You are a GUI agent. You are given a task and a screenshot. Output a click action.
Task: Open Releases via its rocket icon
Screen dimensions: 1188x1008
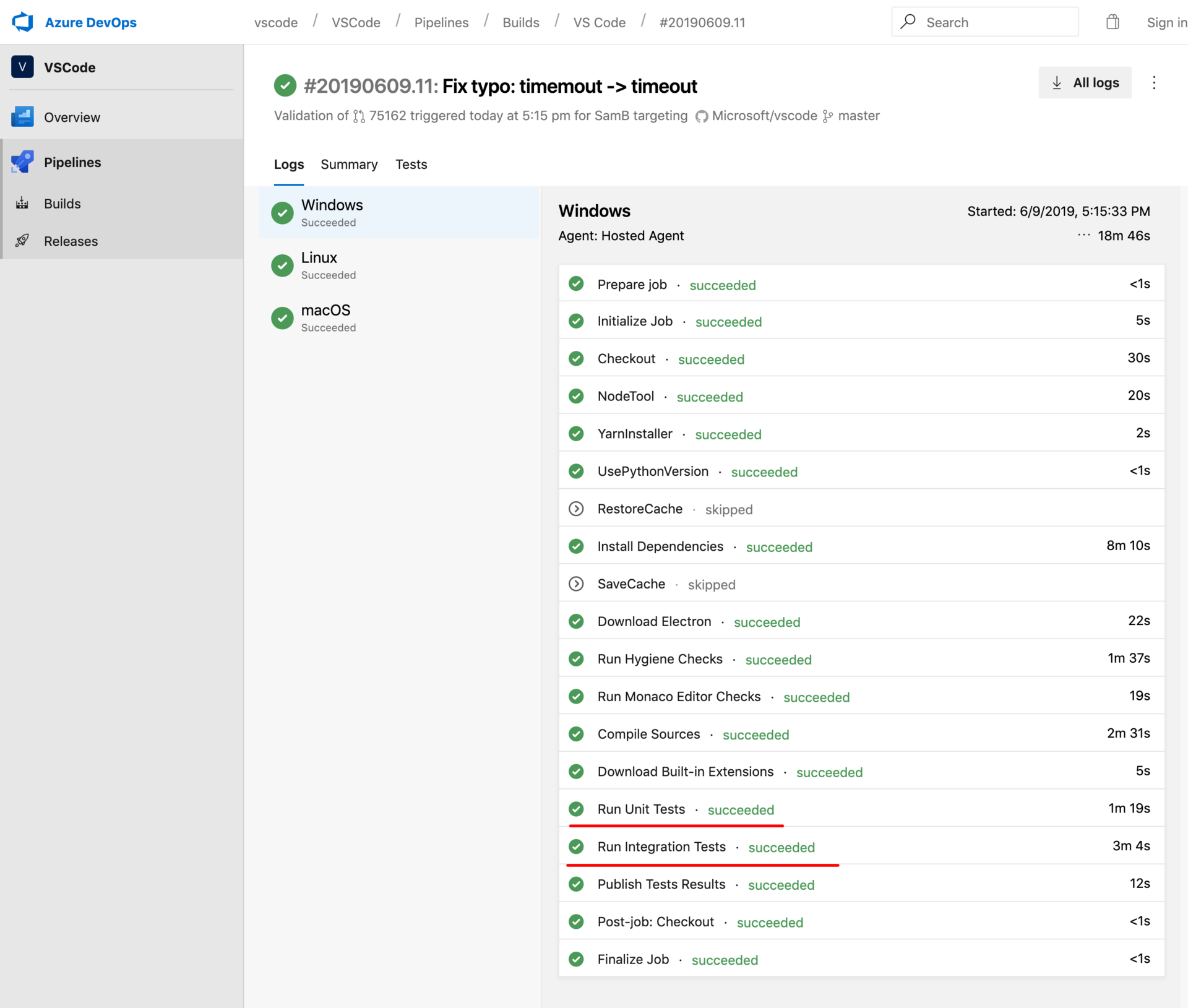click(x=23, y=241)
